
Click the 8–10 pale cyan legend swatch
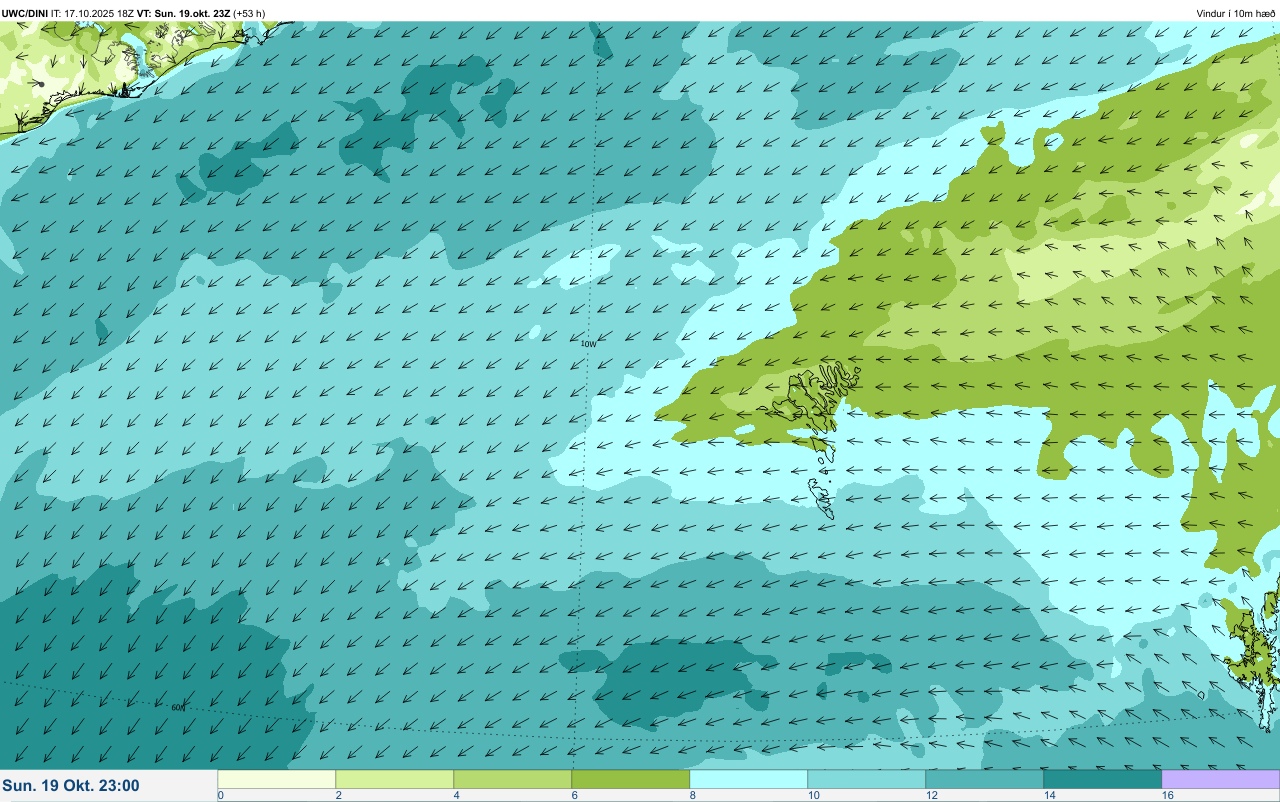tap(749, 779)
